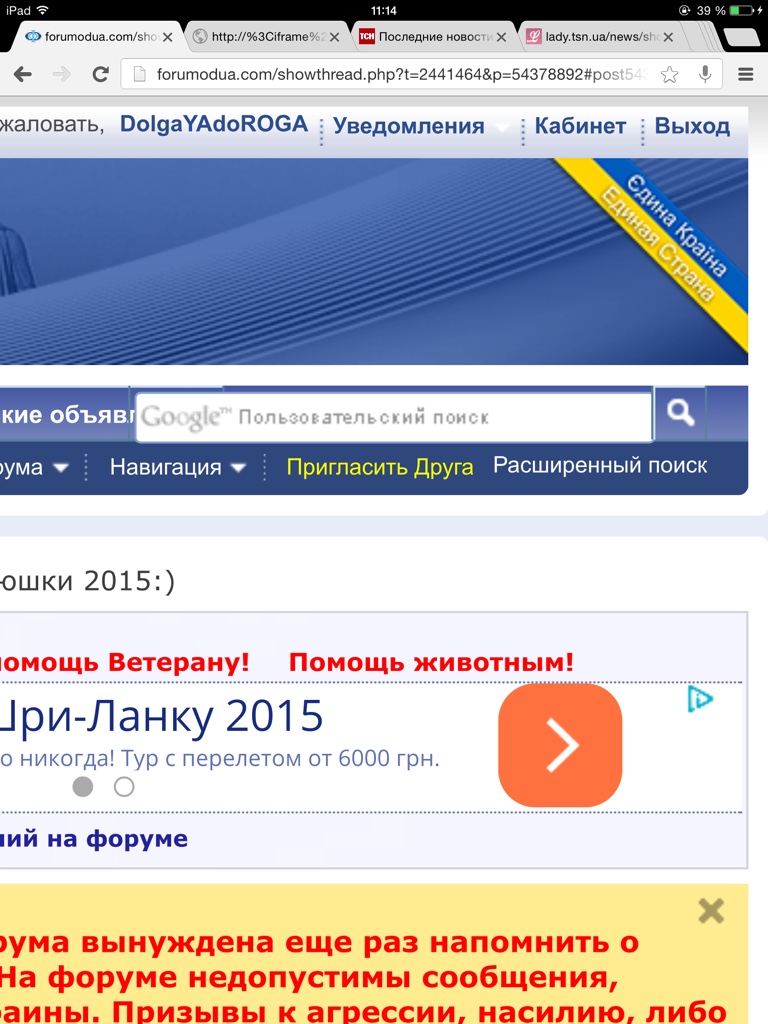Click the Выход logout link
The image size is (768, 1024).
point(692,127)
